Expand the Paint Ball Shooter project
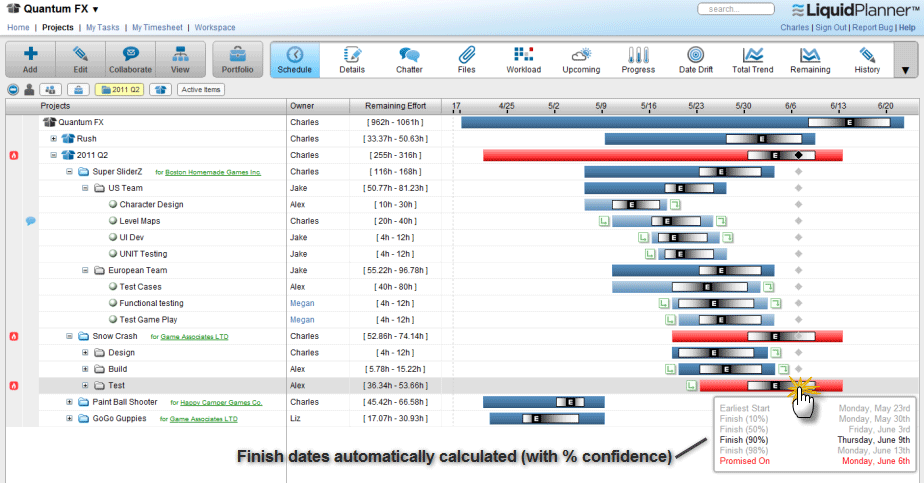The image size is (924, 483). [70, 402]
